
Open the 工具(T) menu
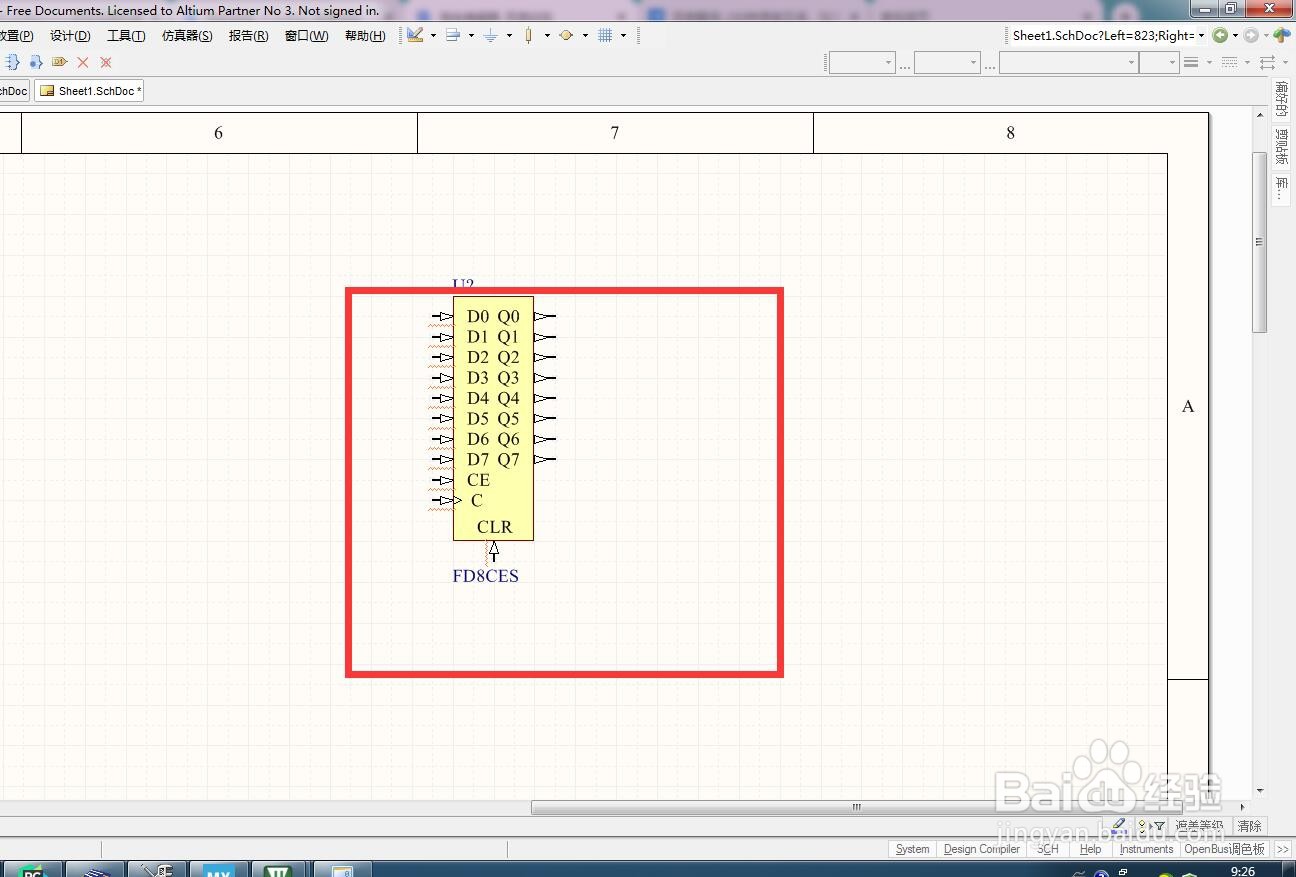(126, 36)
